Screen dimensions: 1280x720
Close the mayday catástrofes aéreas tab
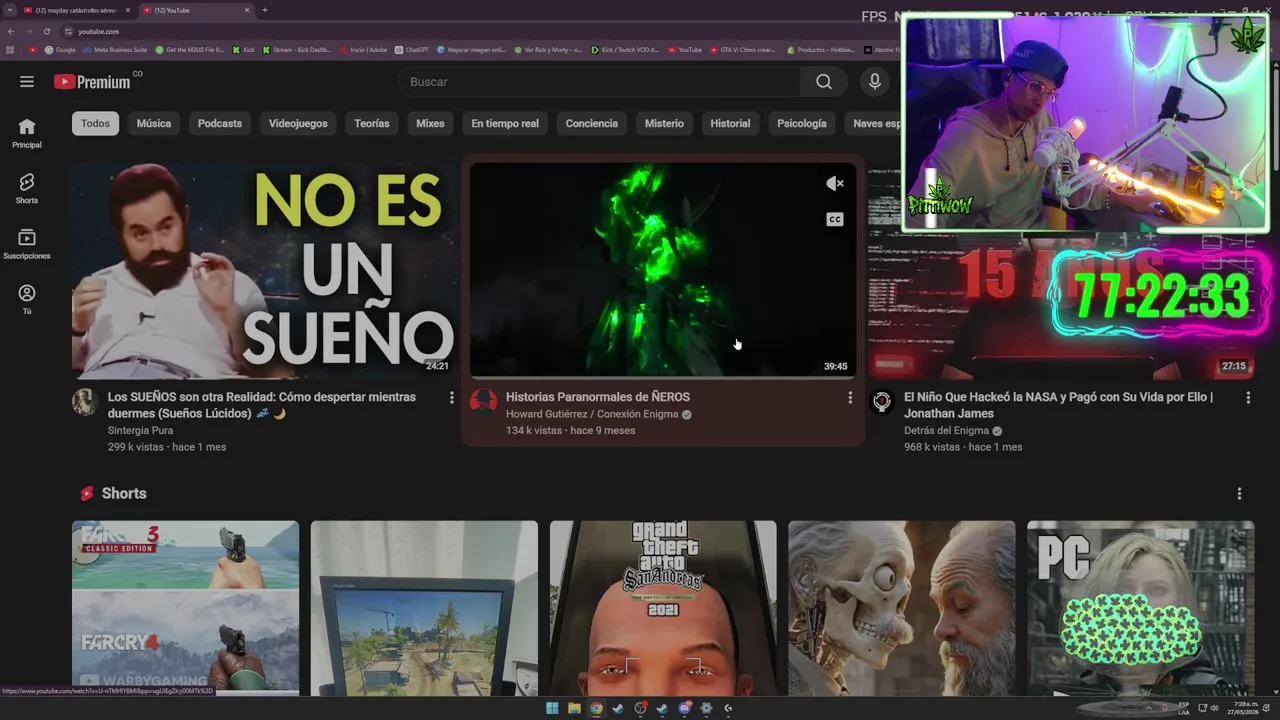[x=128, y=10]
